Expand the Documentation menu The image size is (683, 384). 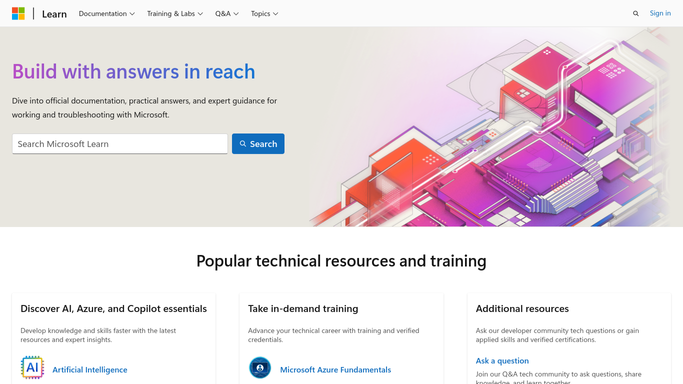click(106, 13)
